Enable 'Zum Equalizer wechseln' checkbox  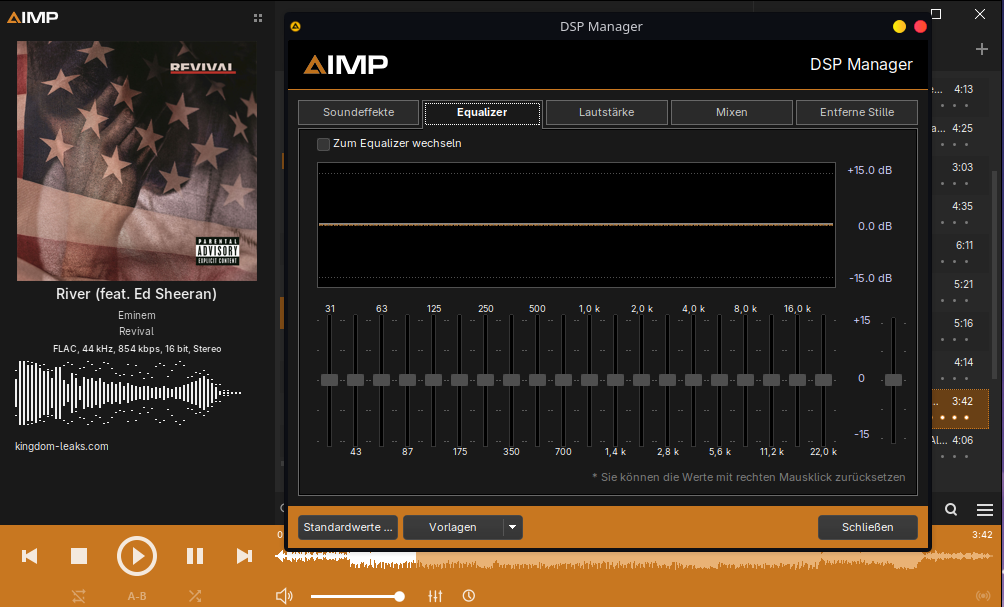point(323,144)
